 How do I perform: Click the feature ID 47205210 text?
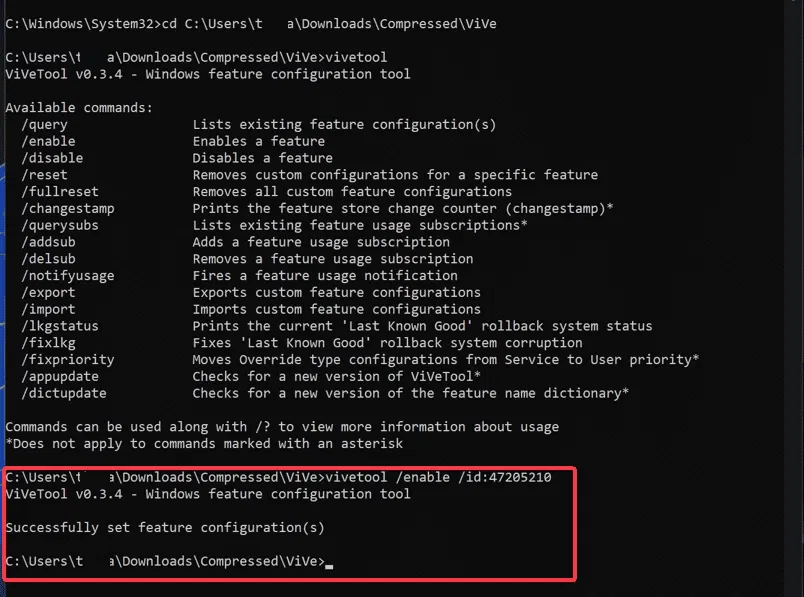518,477
